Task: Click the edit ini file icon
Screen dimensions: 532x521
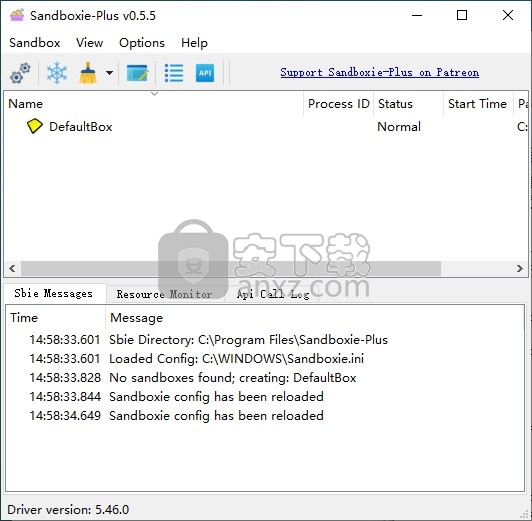Action: (137, 73)
